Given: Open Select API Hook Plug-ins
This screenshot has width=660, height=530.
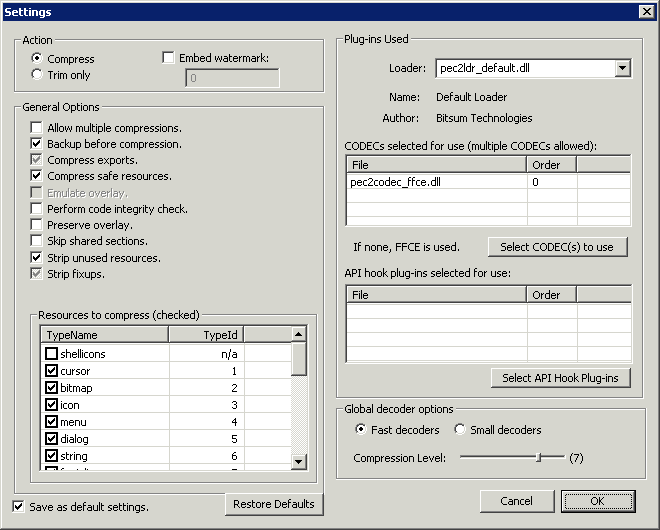Looking at the screenshot, I should [x=560, y=378].
